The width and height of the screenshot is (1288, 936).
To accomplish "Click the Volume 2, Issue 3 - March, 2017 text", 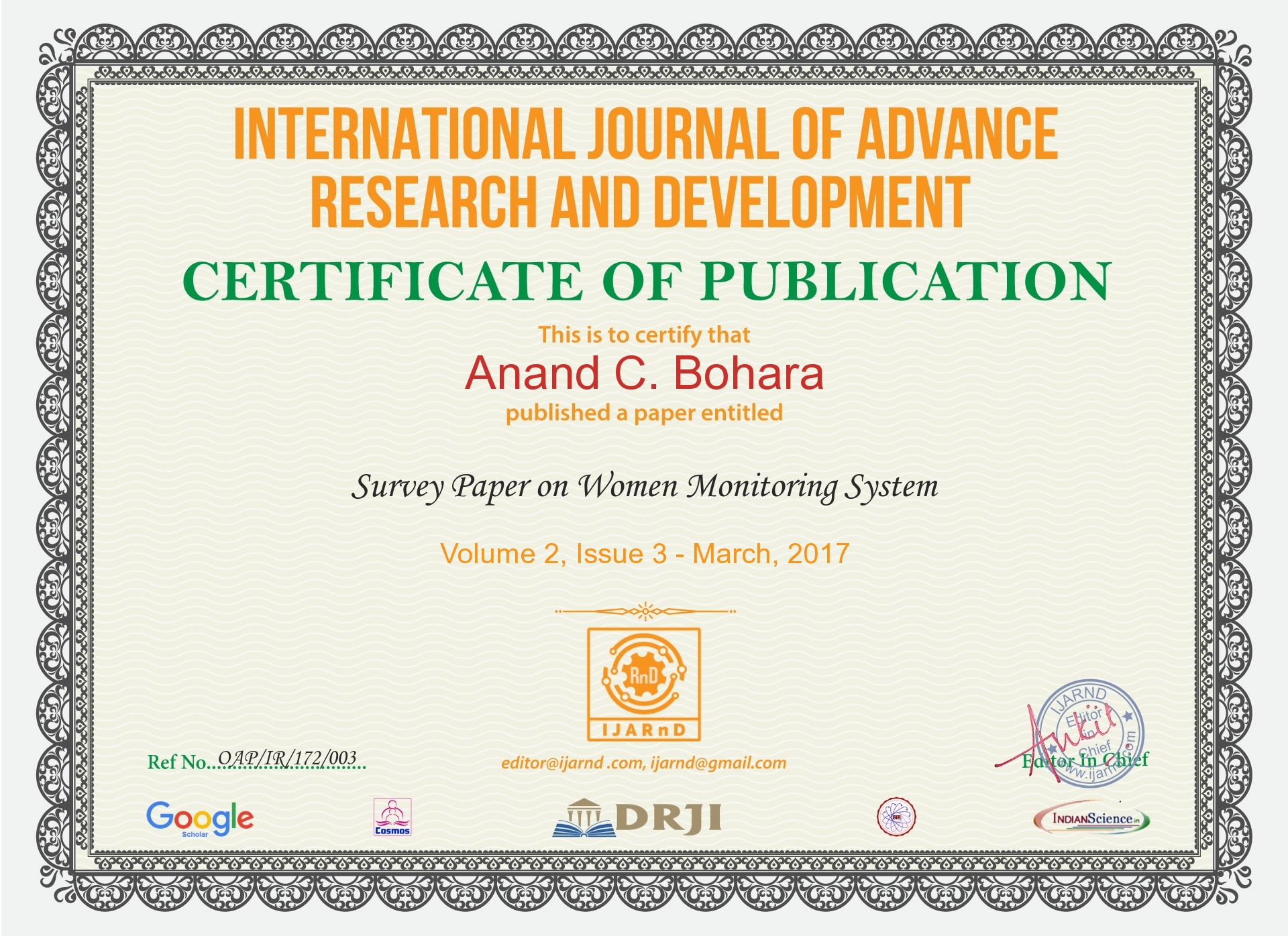I will (644, 554).
